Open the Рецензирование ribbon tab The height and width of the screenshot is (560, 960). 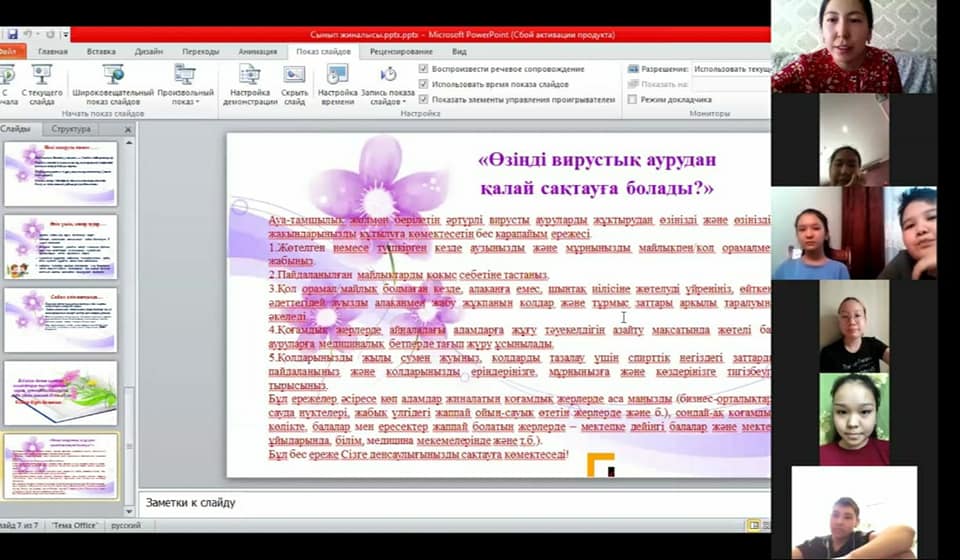click(401, 51)
